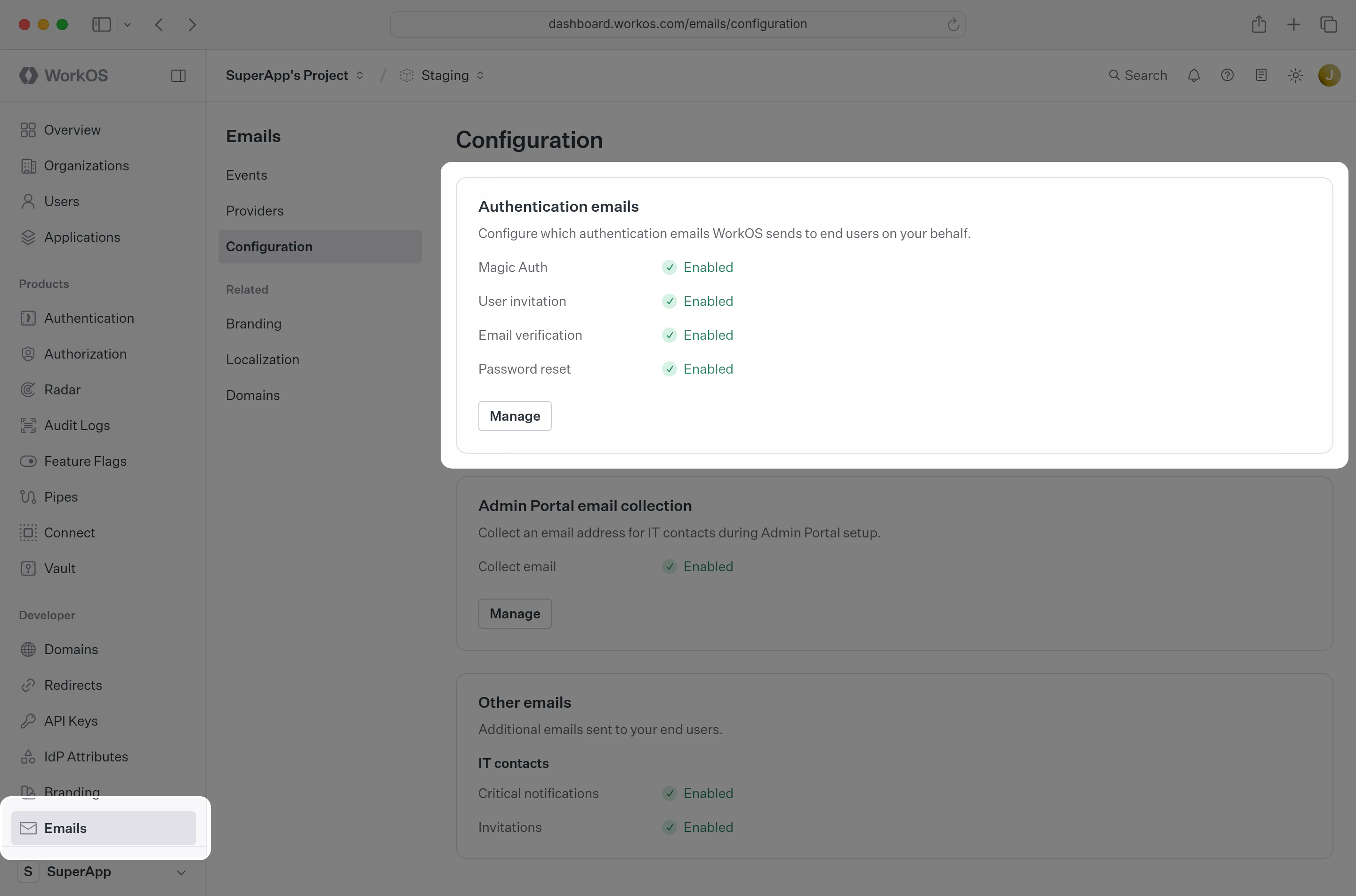This screenshot has width=1356, height=896.
Task: Click the Authentication emails heading
Action: 558,206
